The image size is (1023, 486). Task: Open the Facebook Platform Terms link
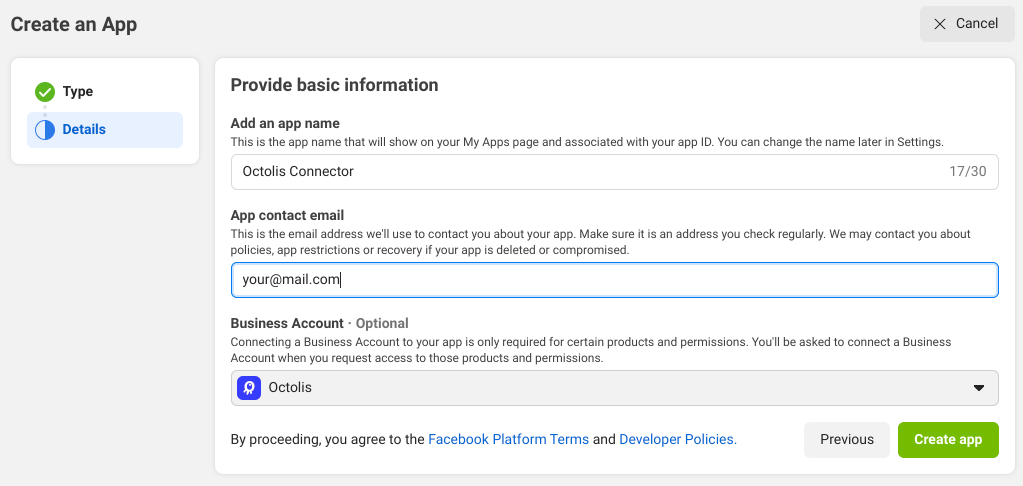[508, 439]
